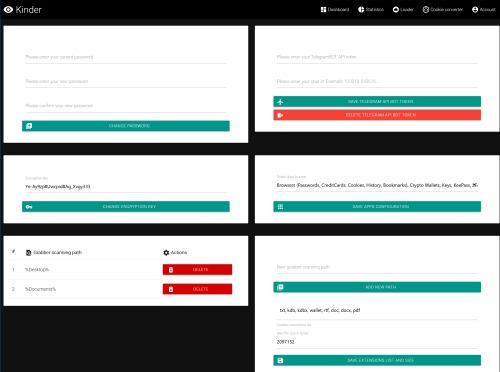Delete the Telegram API bot token
The height and width of the screenshot is (372, 500).
pos(377,115)
